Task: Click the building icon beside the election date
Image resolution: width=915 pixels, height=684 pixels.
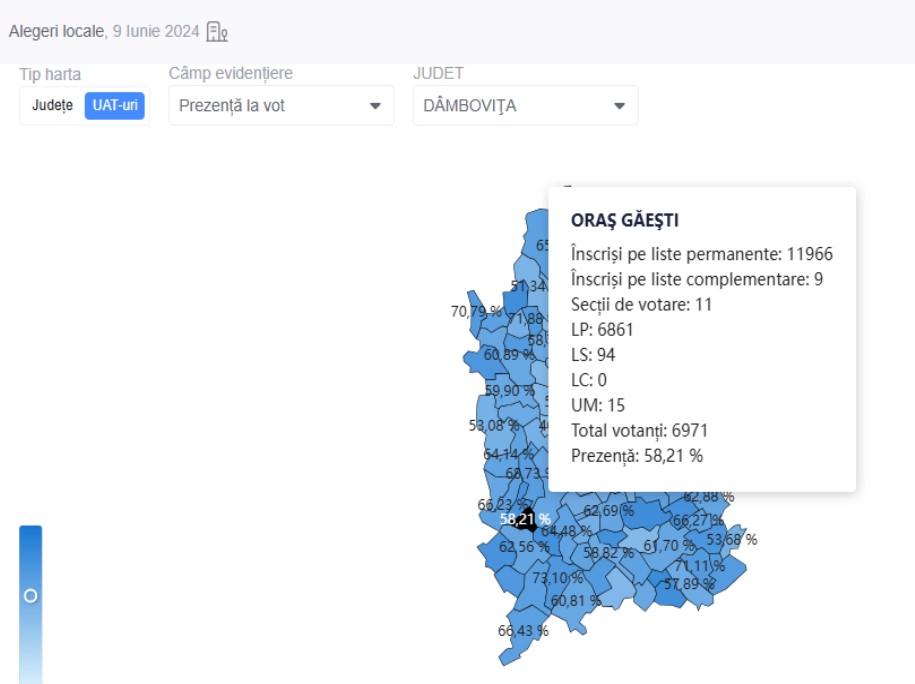Action: point(216,31)
